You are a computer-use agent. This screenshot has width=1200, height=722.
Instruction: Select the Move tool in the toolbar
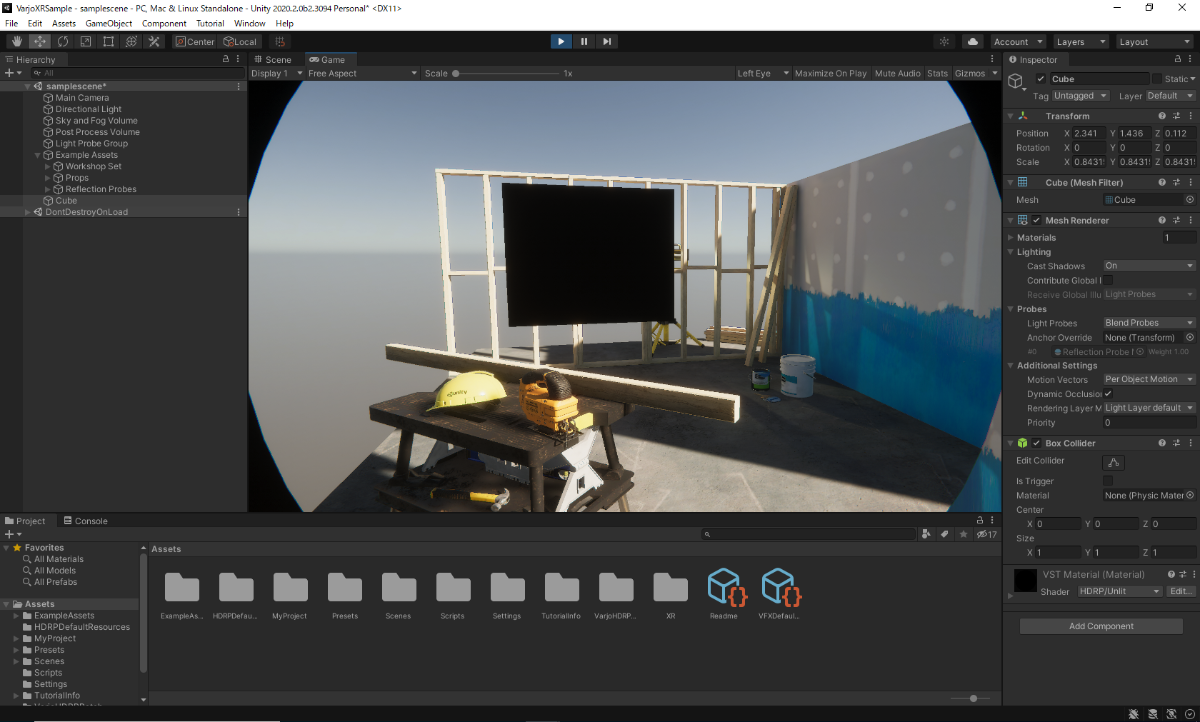[40, 41]
